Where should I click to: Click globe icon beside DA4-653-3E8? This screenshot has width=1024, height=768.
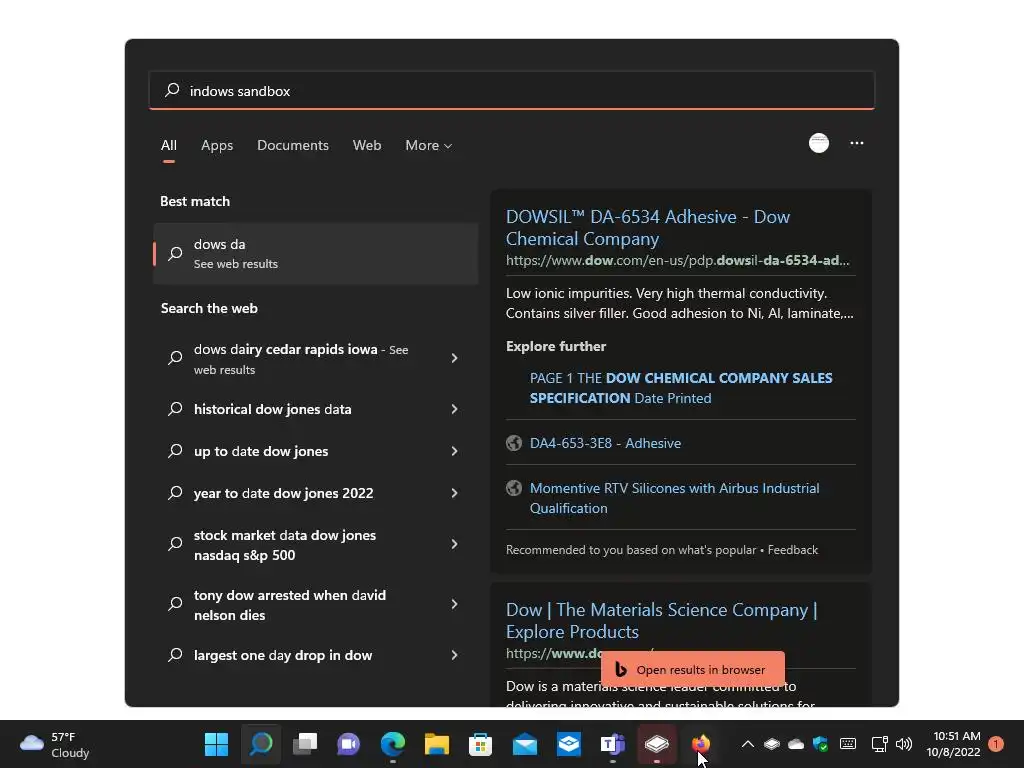[514, 443]
